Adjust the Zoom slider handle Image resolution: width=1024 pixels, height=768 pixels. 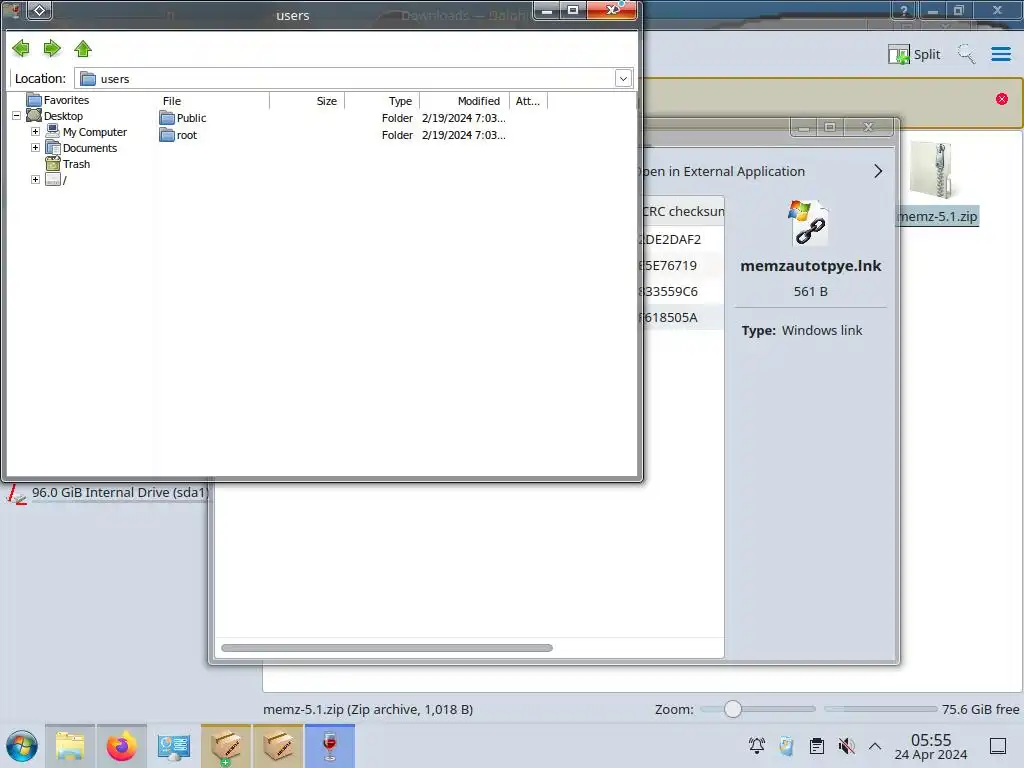click(x=733, y=709)
